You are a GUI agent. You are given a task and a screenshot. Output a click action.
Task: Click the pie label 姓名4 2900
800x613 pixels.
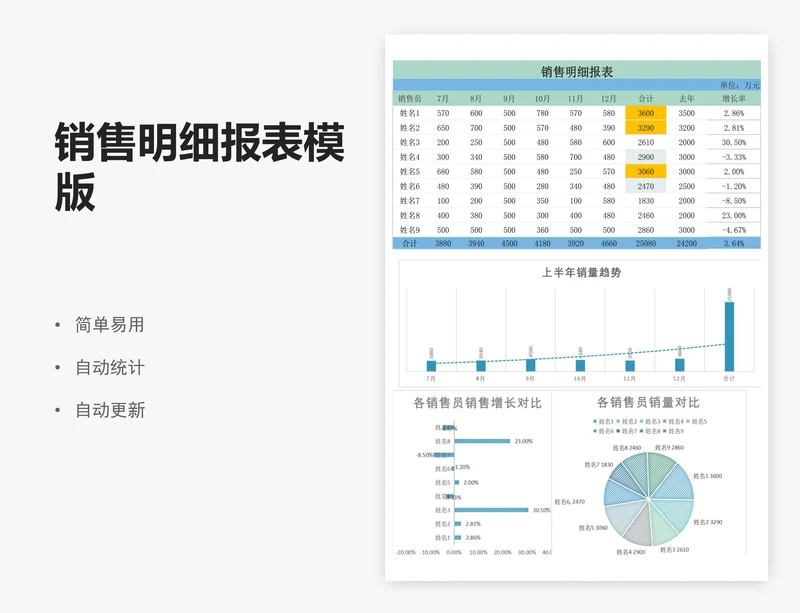point(631,552)
